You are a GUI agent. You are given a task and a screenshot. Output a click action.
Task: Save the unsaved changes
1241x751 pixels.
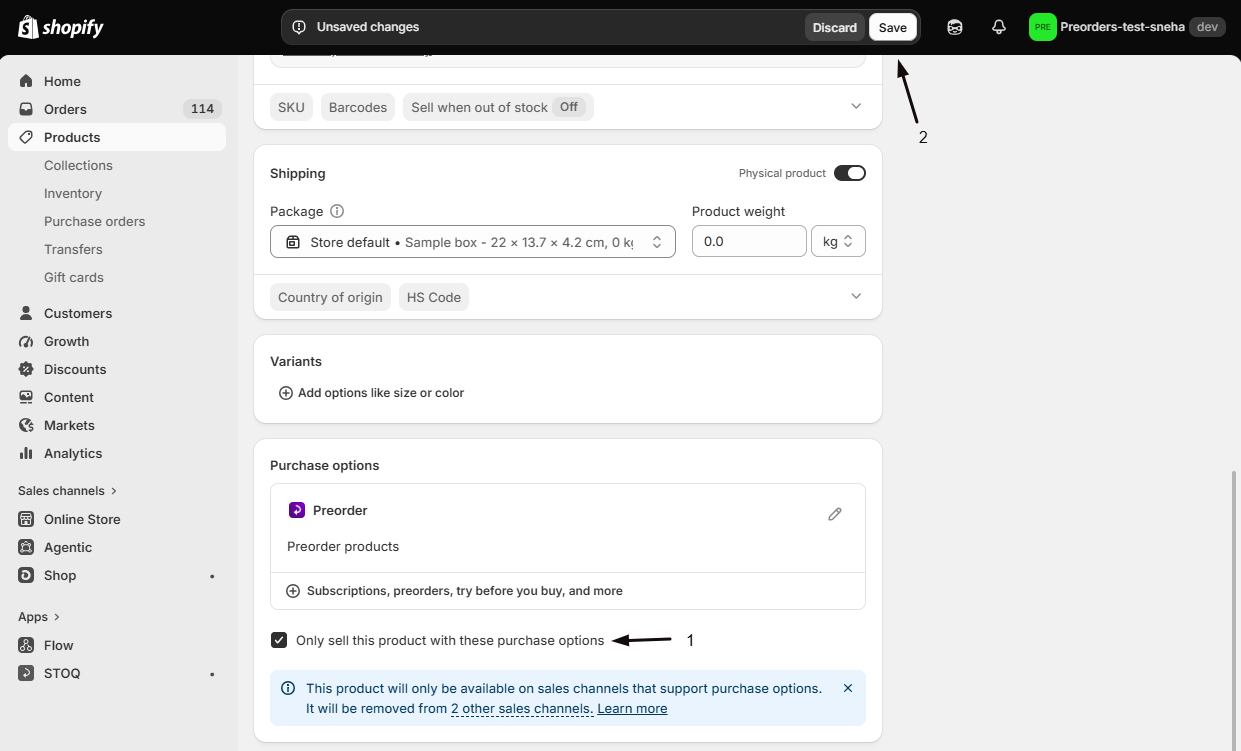coord(893,27)
